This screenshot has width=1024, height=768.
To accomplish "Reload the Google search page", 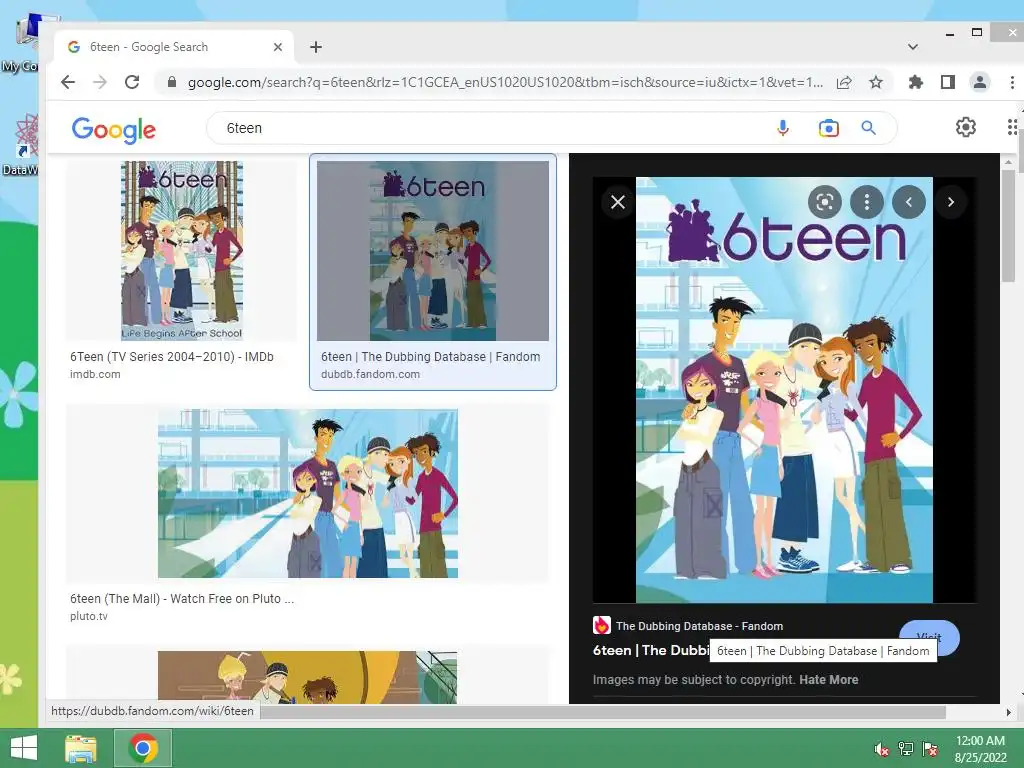I will tap(132, 82).
